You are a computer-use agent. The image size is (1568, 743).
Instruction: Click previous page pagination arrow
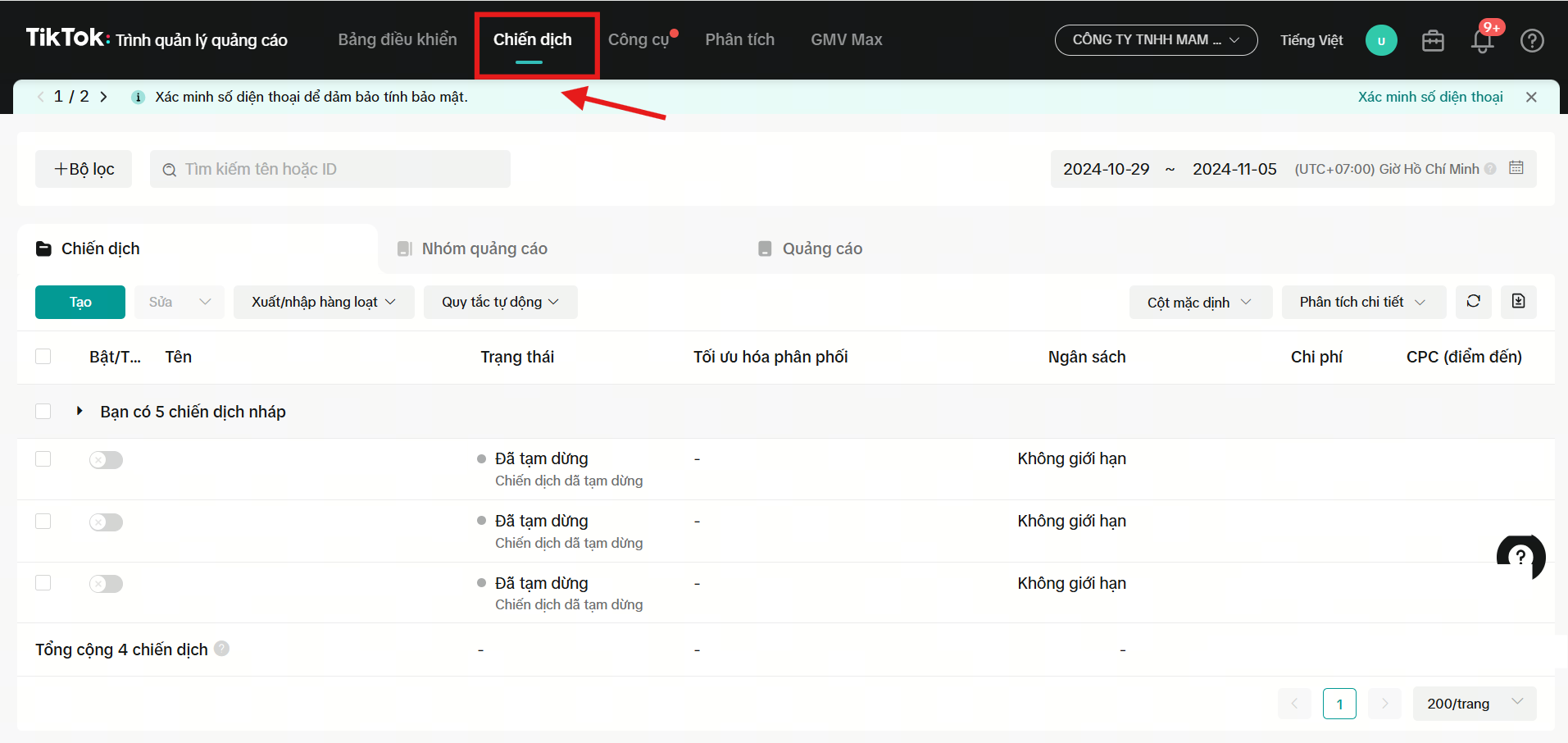1294,704
